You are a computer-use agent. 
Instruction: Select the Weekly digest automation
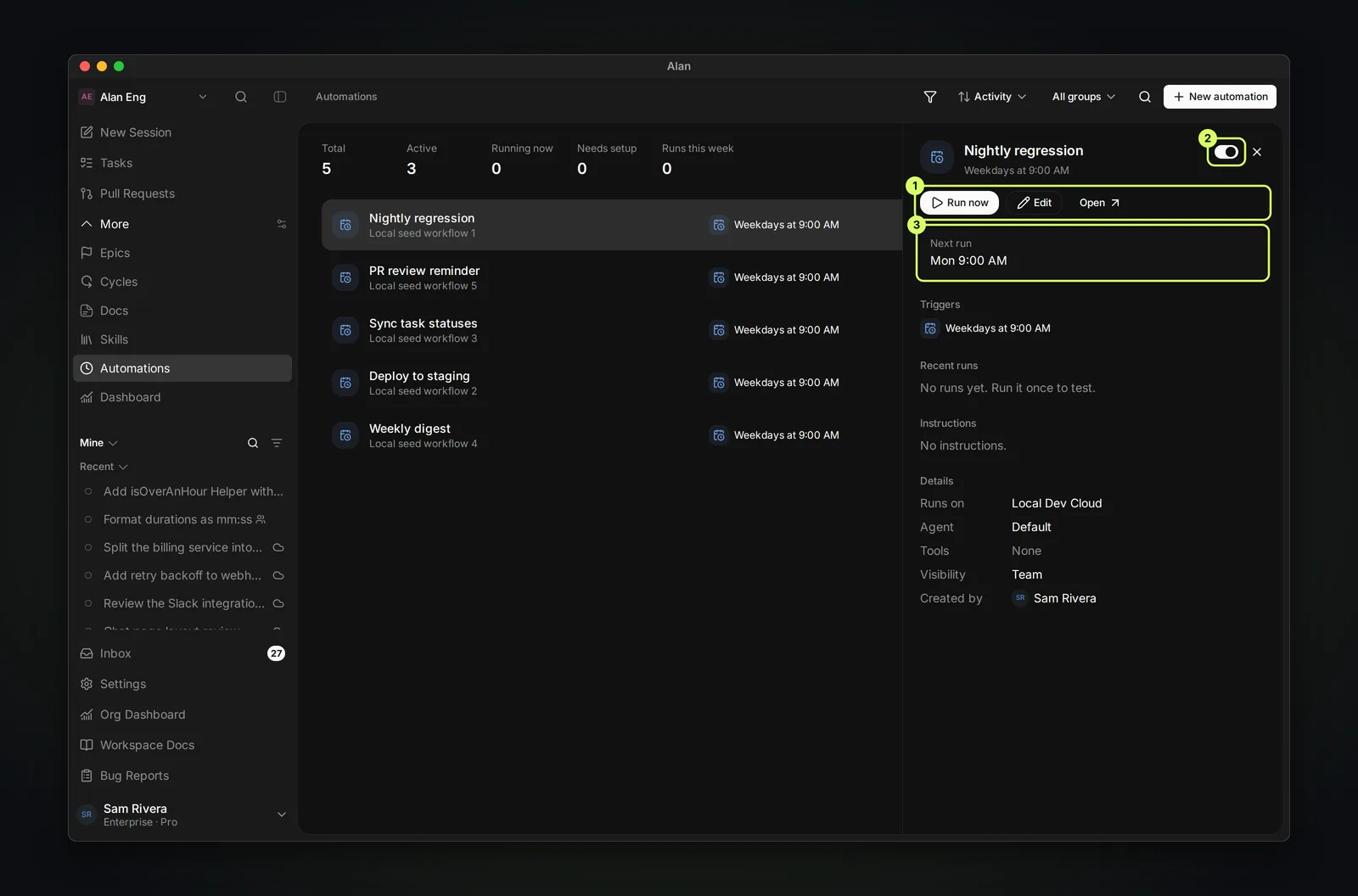coord(611,435)
